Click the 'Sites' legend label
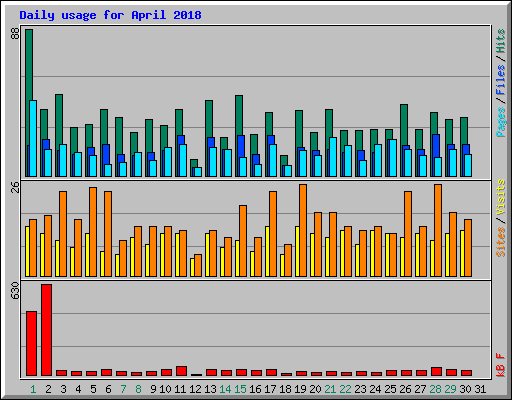The height and width of the screenshot is (400, 512). (501, 242)
